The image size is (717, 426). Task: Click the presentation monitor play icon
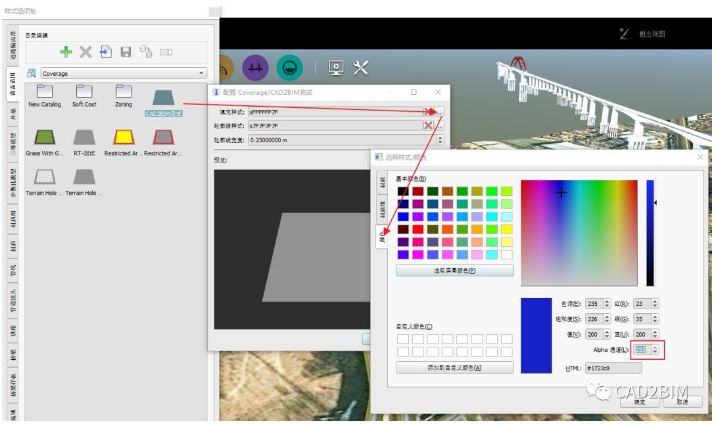(x=336, y=67)
